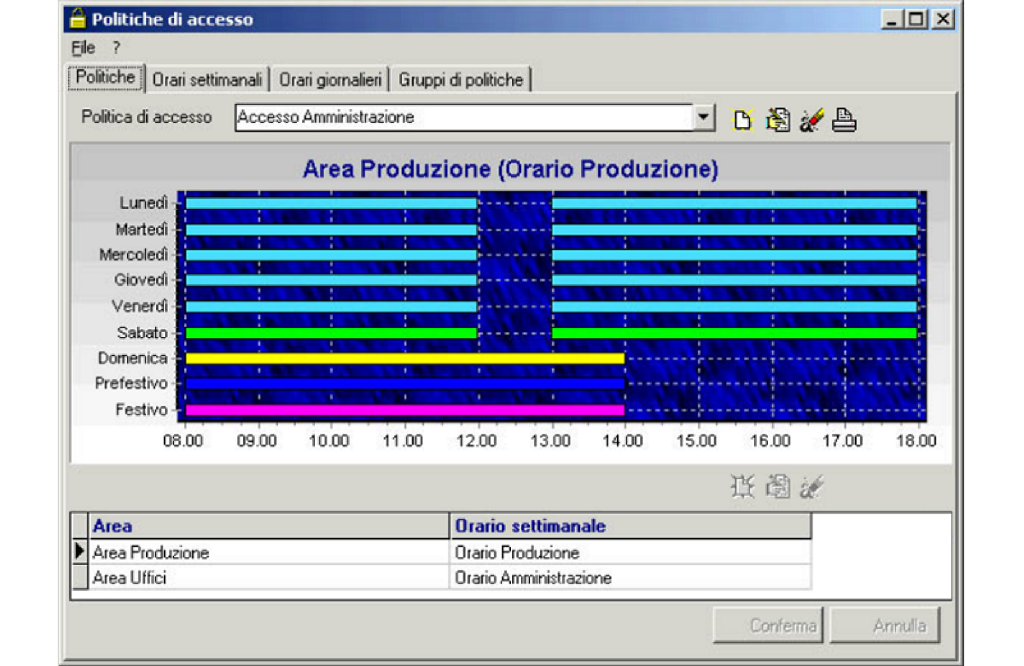Image resolution: width=1024 pixels, height=666 pixels.
Task: Click the yellow Domenica schedule bar
Action: point(404,358)
